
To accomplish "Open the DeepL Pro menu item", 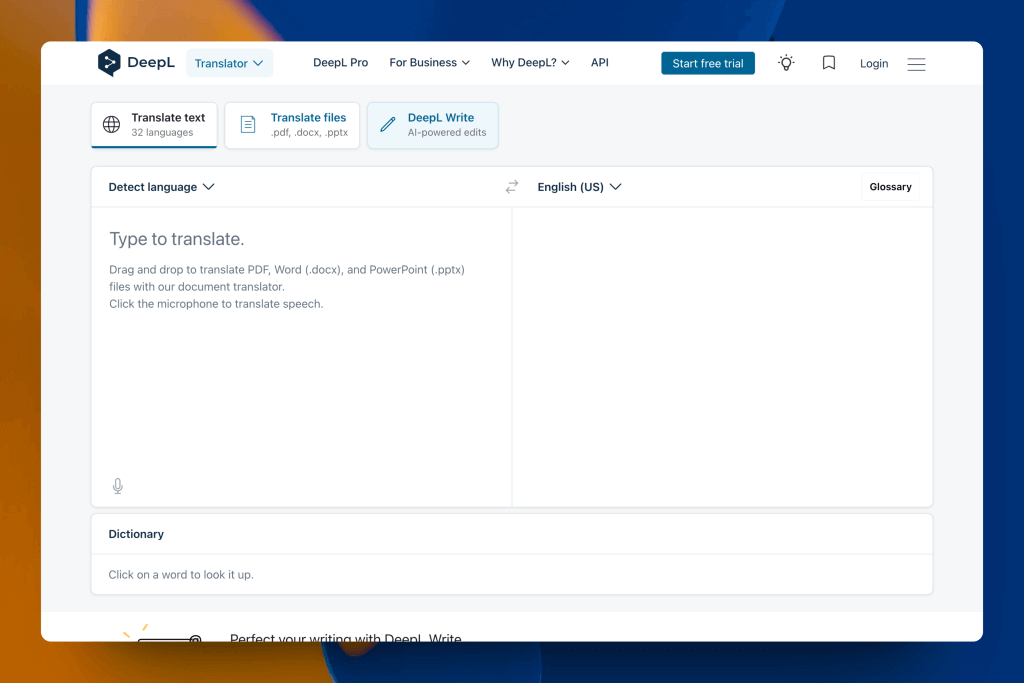I will (340, 63).
